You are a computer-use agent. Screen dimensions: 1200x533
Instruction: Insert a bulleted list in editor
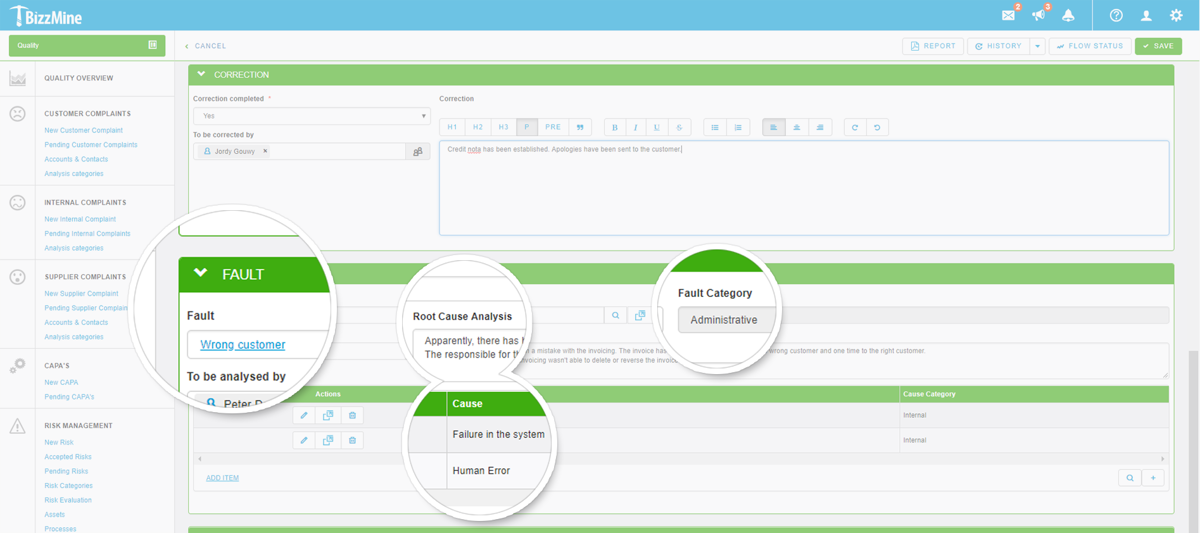pos(715,127)
